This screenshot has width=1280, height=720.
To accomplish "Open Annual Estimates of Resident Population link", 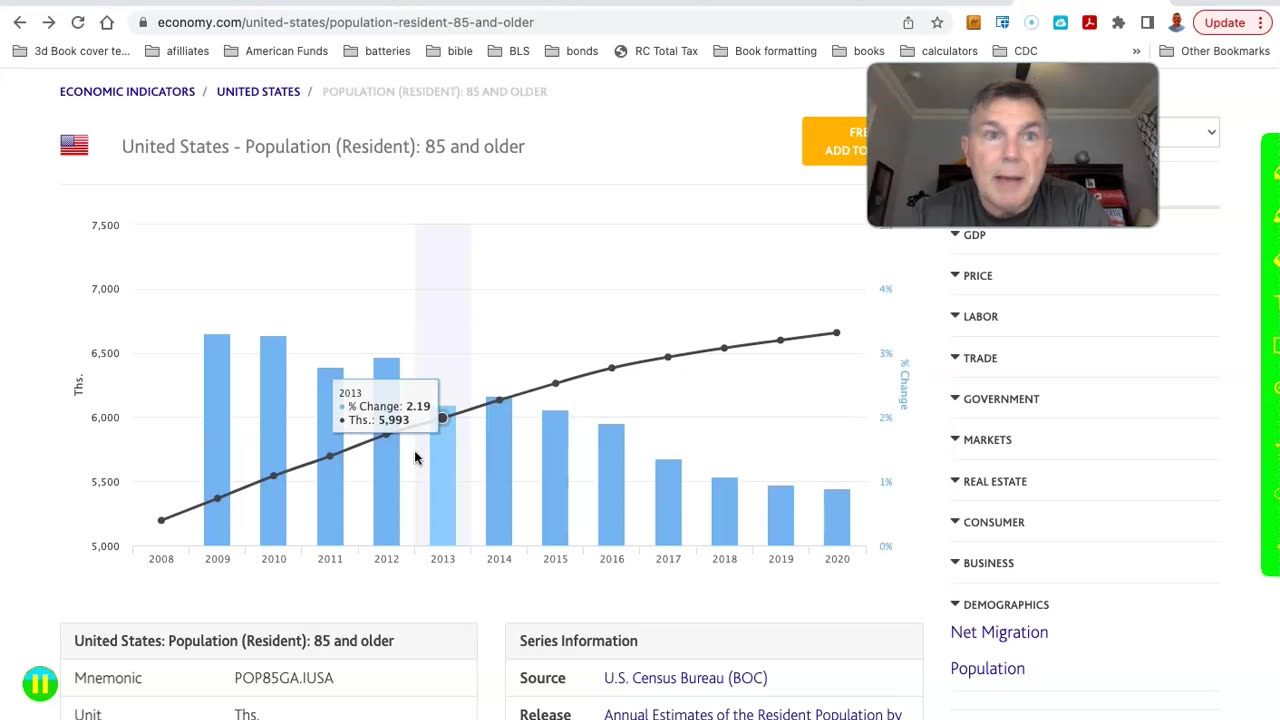I will point(753,713).
